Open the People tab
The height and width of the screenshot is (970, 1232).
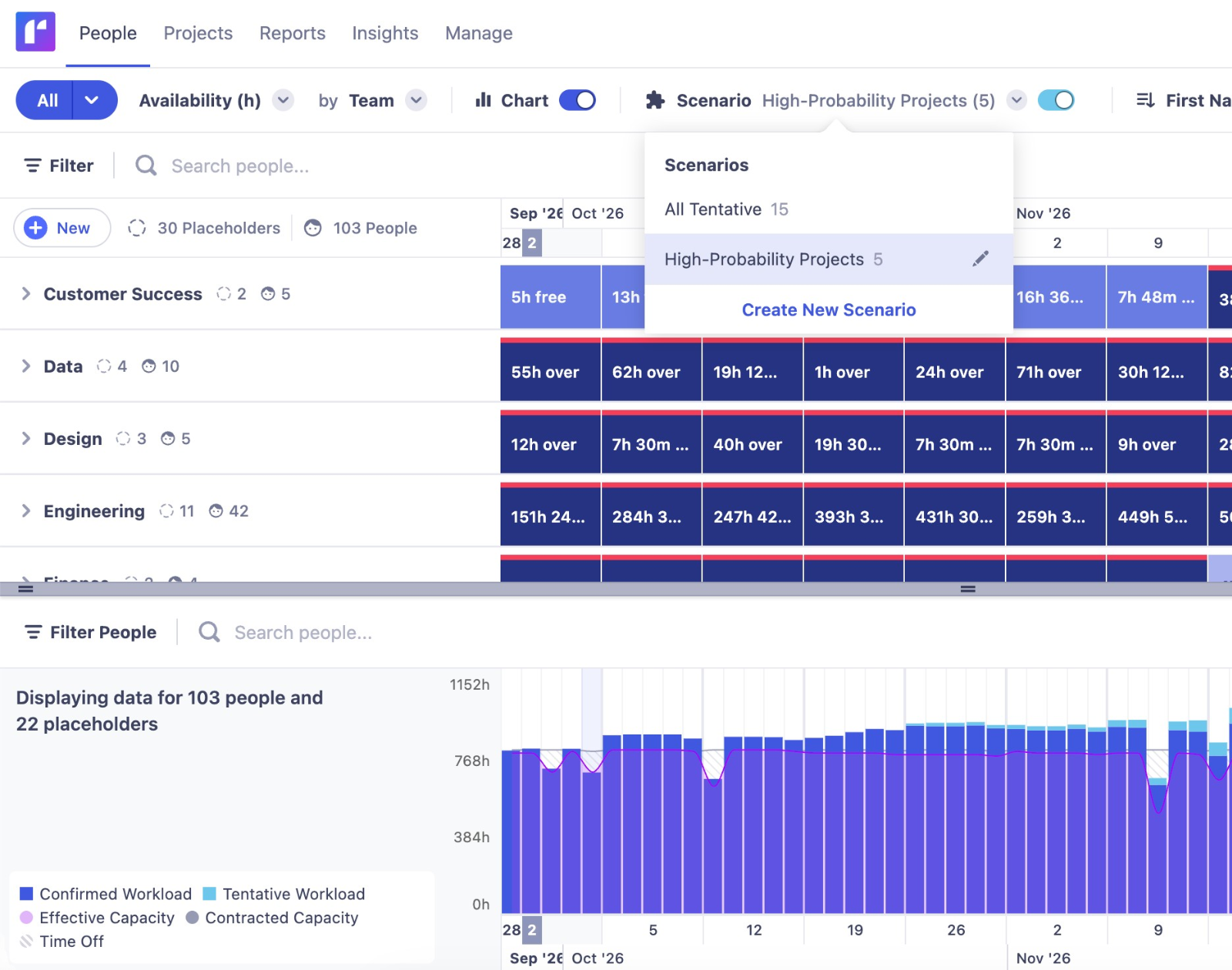108,33
